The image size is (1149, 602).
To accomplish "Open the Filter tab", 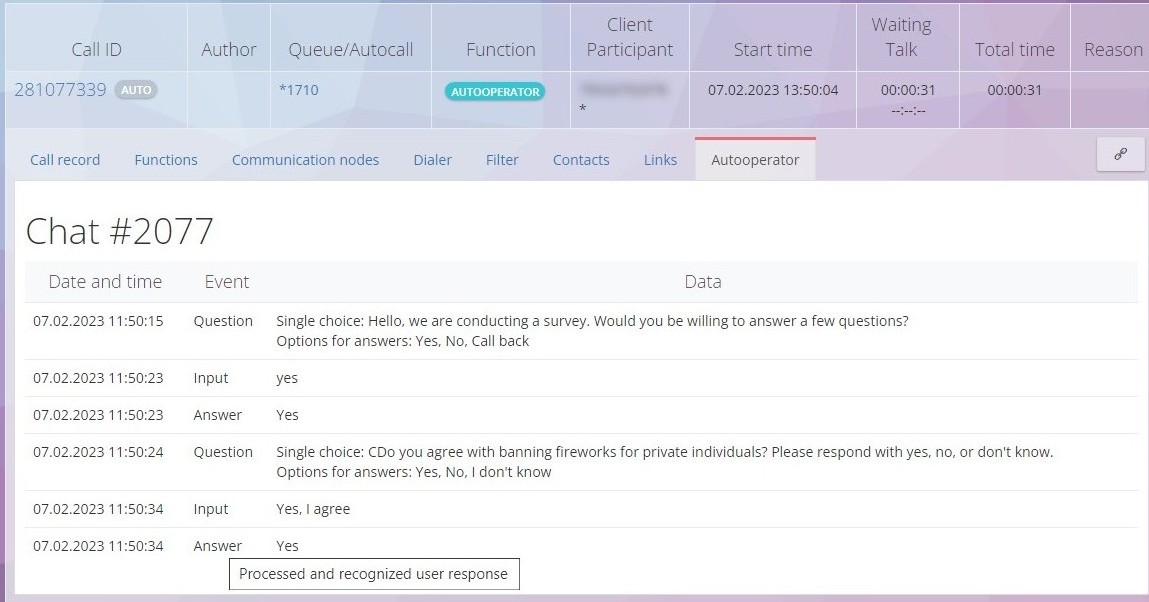I will click(x=502, y=159).
